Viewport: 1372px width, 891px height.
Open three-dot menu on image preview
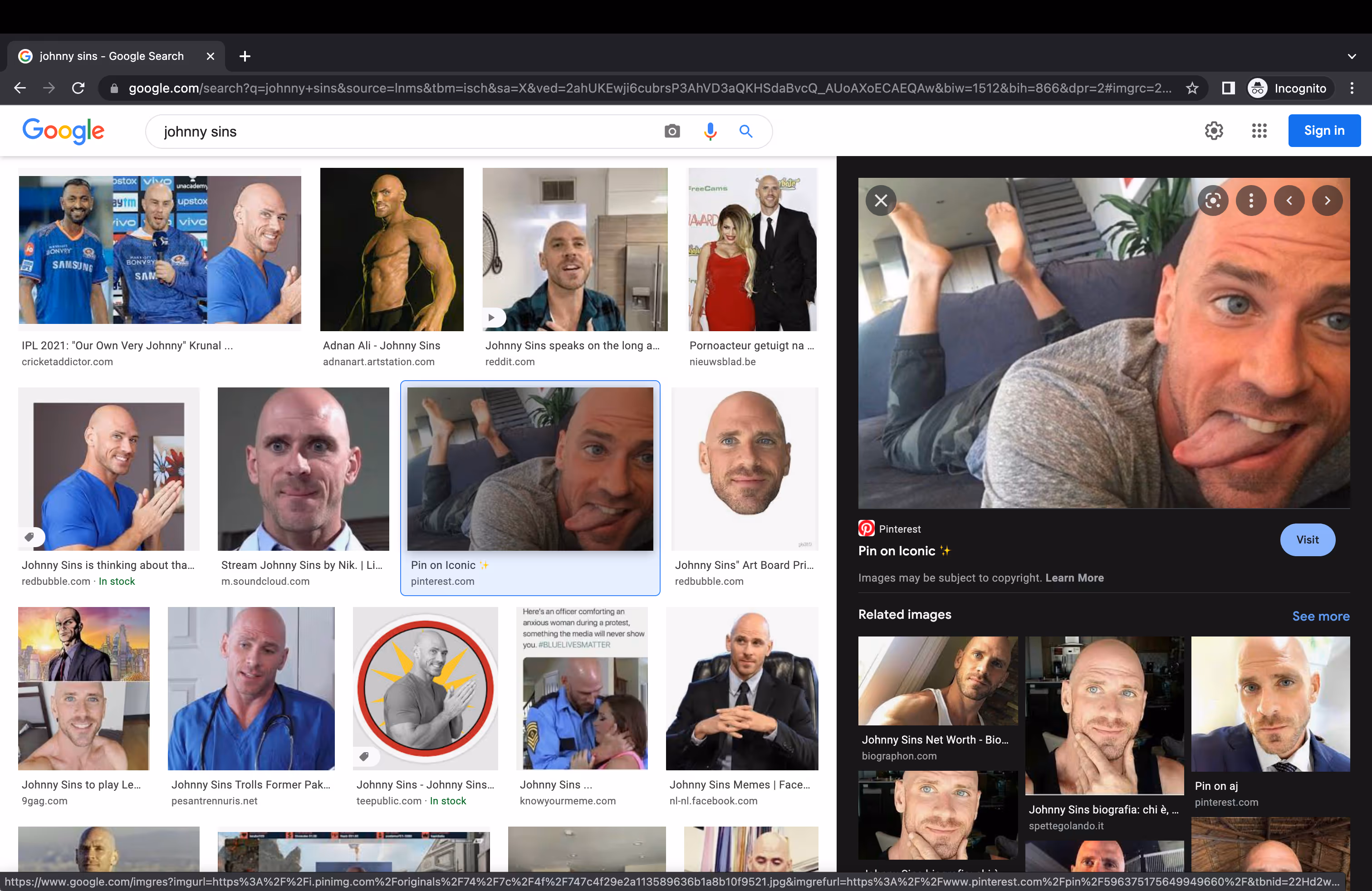(1251, 201)
